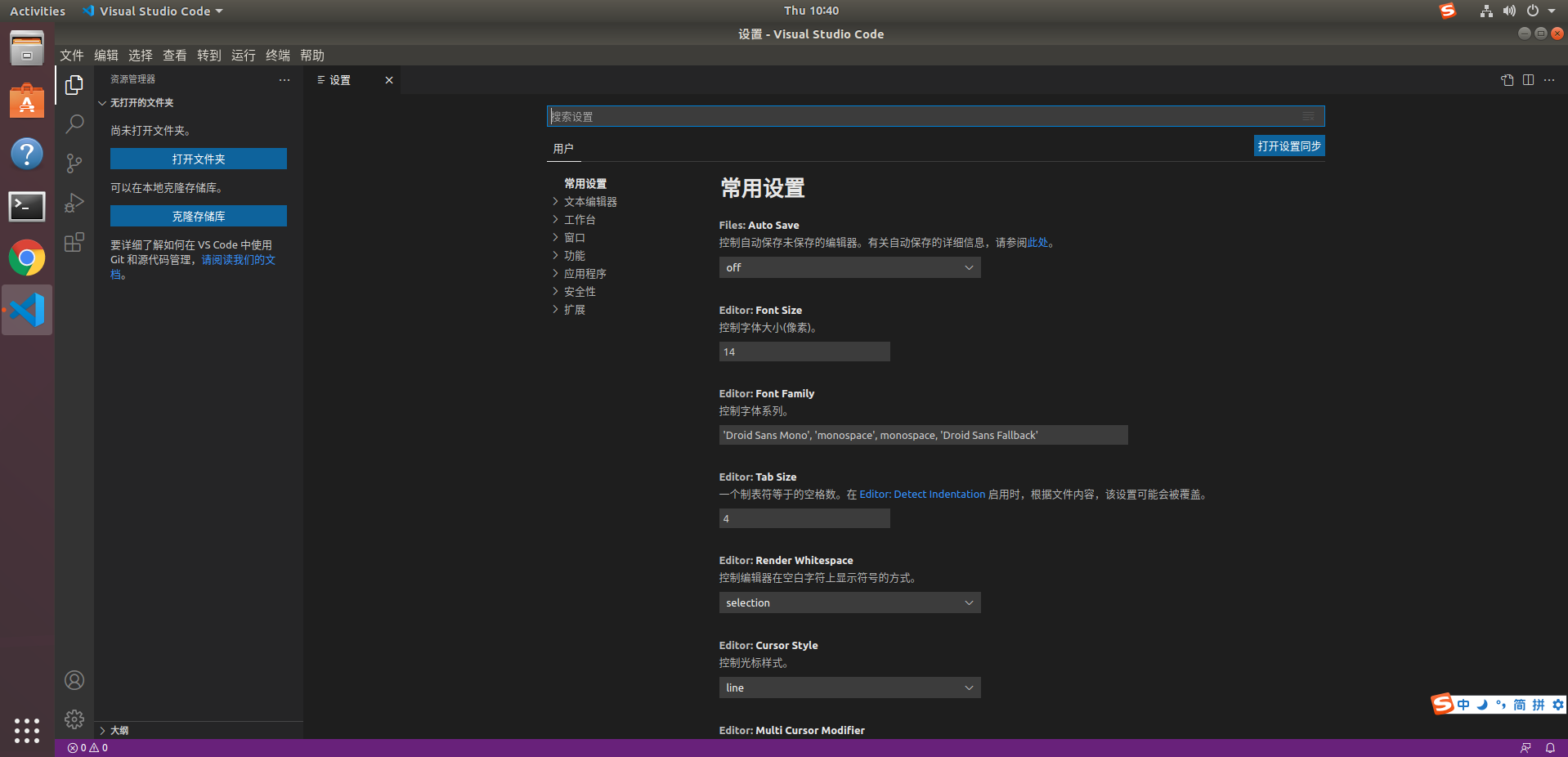Launch Google Chrome from the dock
The height and width of the screenshot is (757, 1568).
tap(27, 258)
